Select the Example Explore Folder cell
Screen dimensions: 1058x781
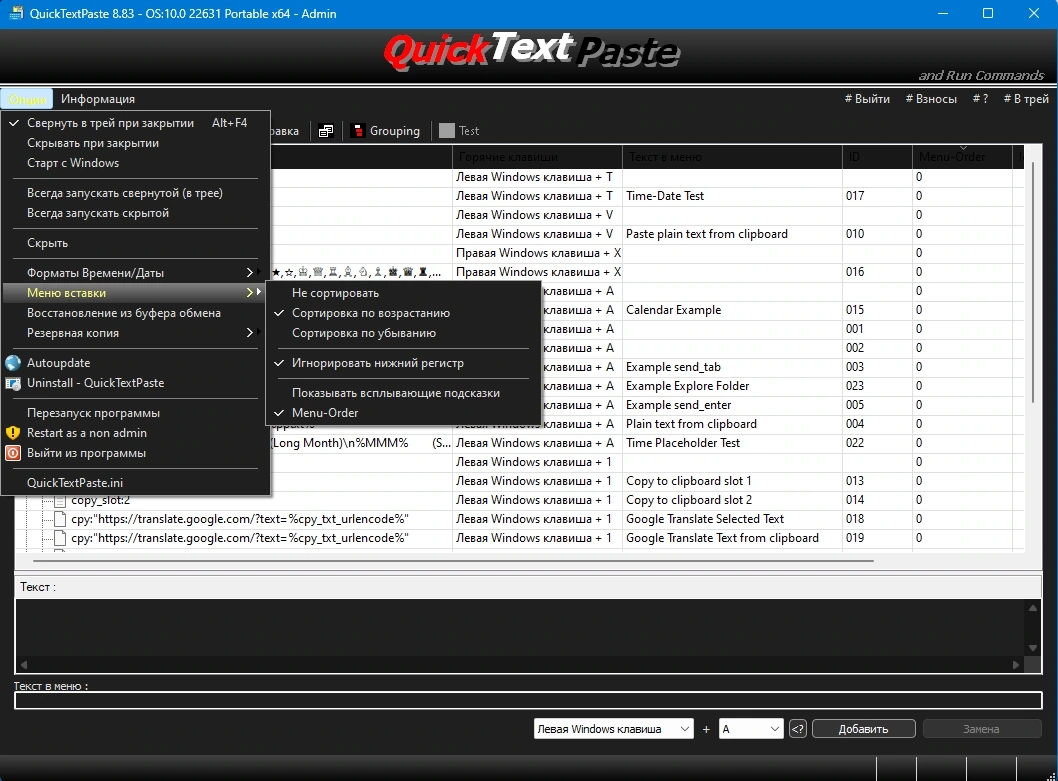coord(732,386)
